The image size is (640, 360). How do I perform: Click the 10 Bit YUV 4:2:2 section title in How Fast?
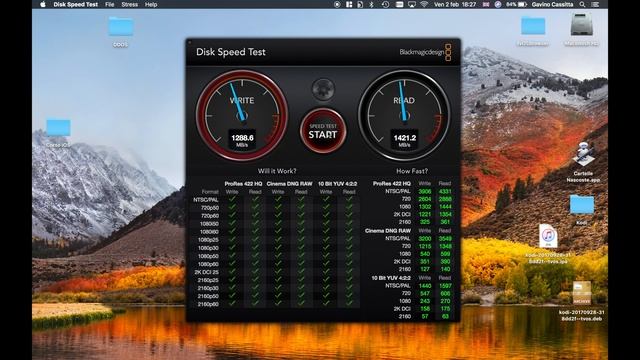pyautogui.click(x=391, y=278)
